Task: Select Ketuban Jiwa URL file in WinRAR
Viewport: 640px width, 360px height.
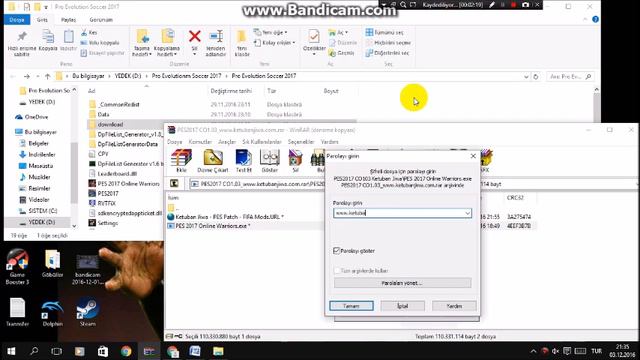Action: pyautogui.click(x=225, y=217)
